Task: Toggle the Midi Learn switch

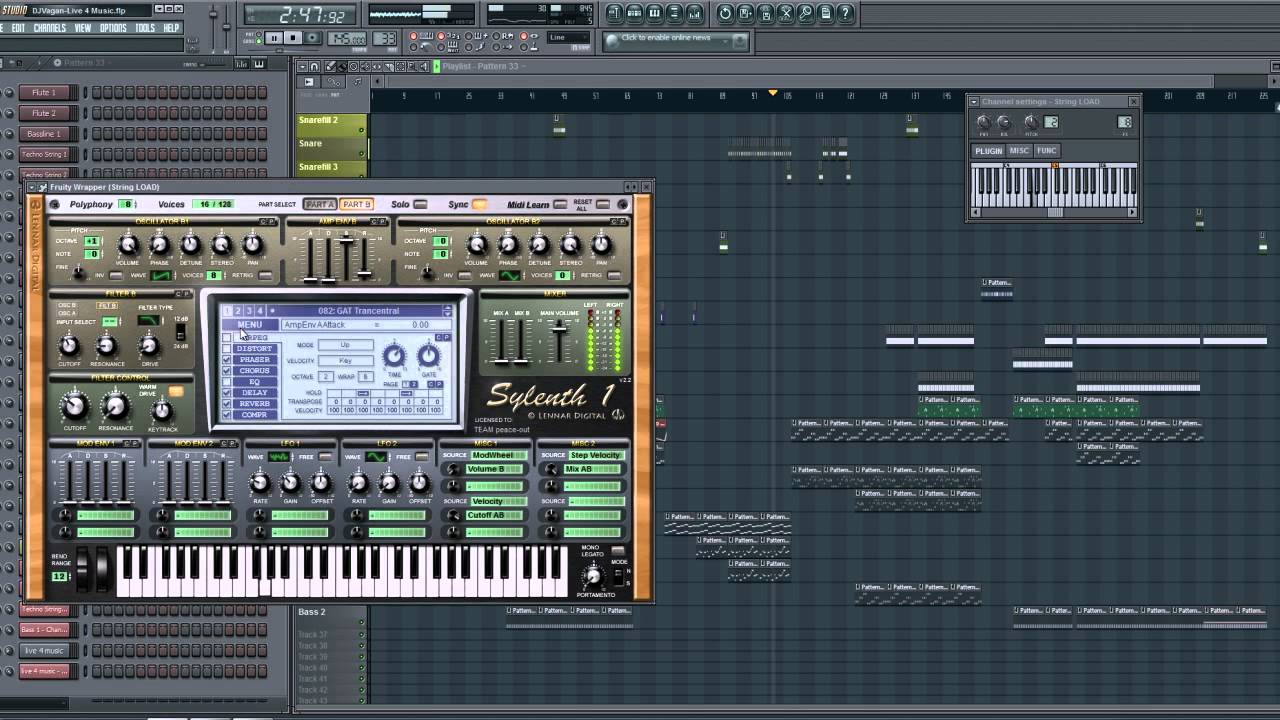Action: 560,204
